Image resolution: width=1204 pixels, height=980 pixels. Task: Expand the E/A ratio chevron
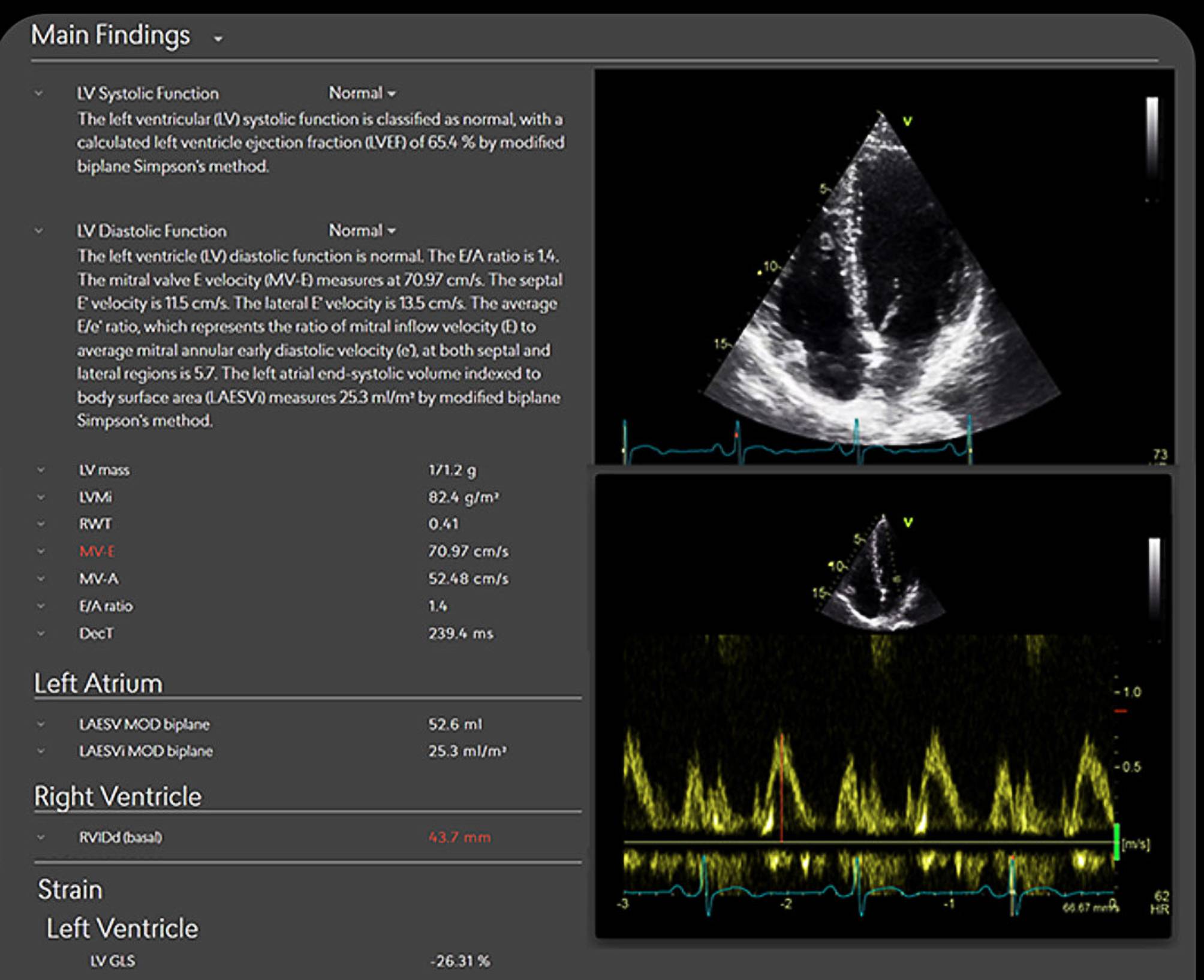[x=41, y=606]
